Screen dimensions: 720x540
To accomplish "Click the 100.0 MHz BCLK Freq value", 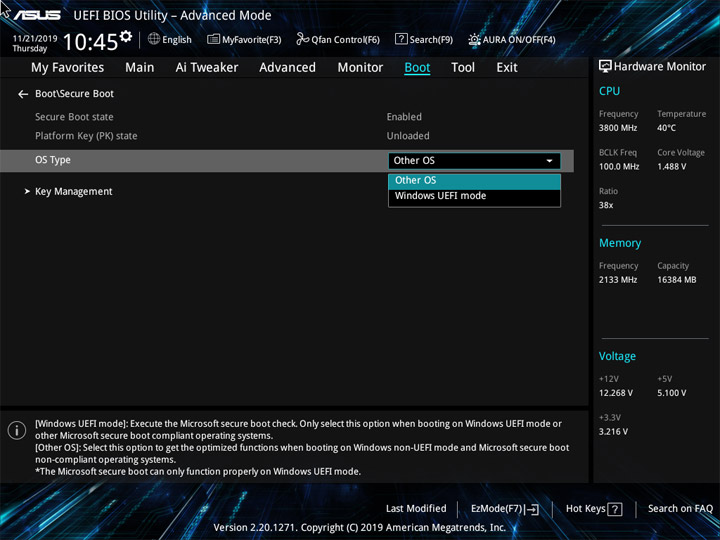I will [619, 167].
